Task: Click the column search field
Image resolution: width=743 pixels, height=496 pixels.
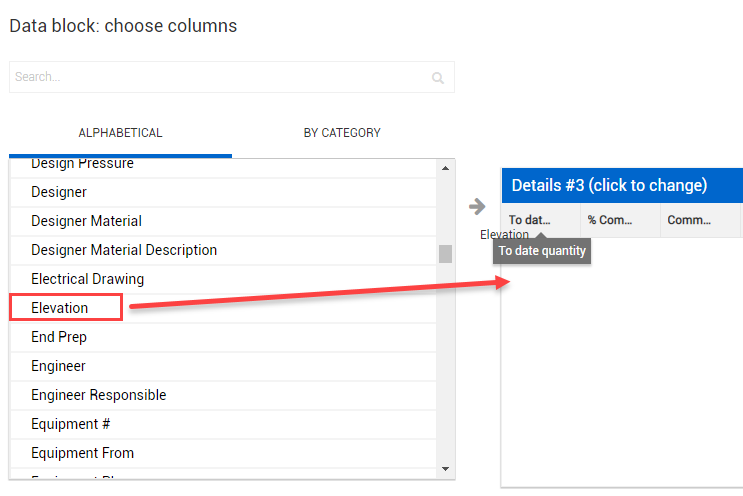Action: tap(220, 77)
